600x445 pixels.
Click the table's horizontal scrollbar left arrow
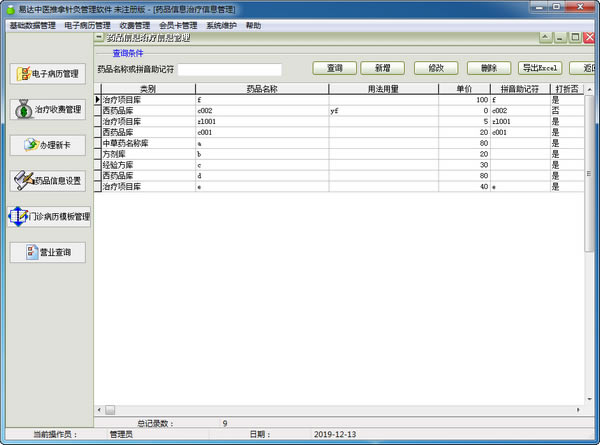[99, 410]
